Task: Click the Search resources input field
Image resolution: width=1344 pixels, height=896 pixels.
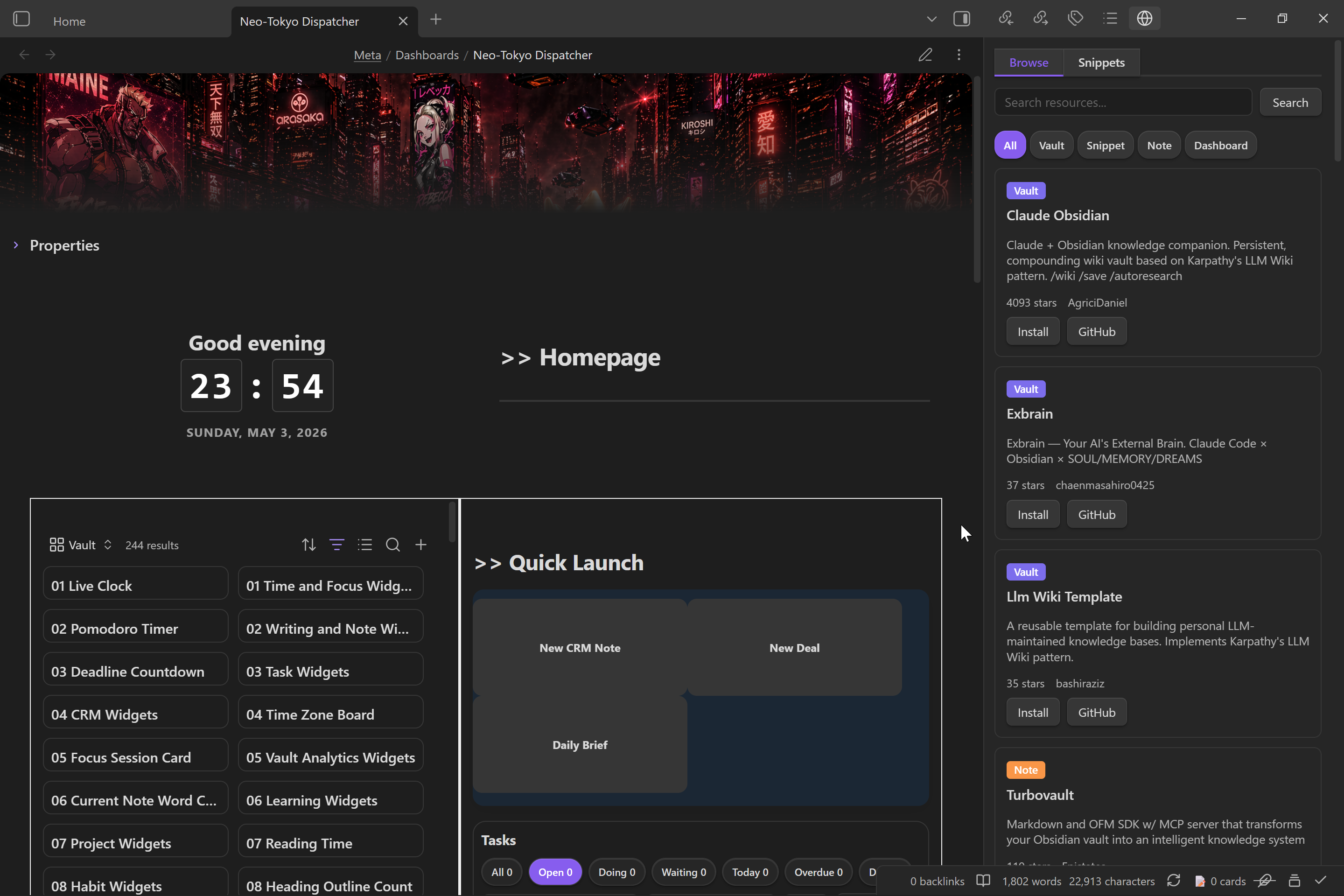Action: pos(1123,102)
